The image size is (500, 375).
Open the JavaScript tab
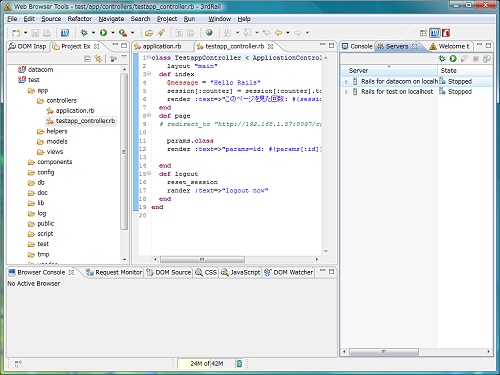coord(241,272)
